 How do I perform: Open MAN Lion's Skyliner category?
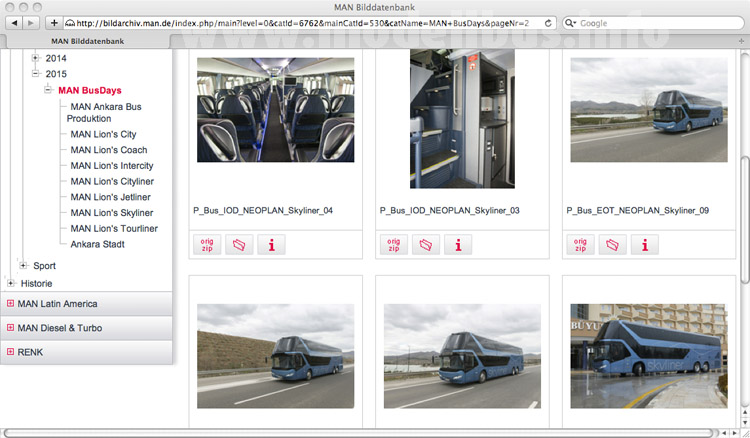[x=111, y=212]
